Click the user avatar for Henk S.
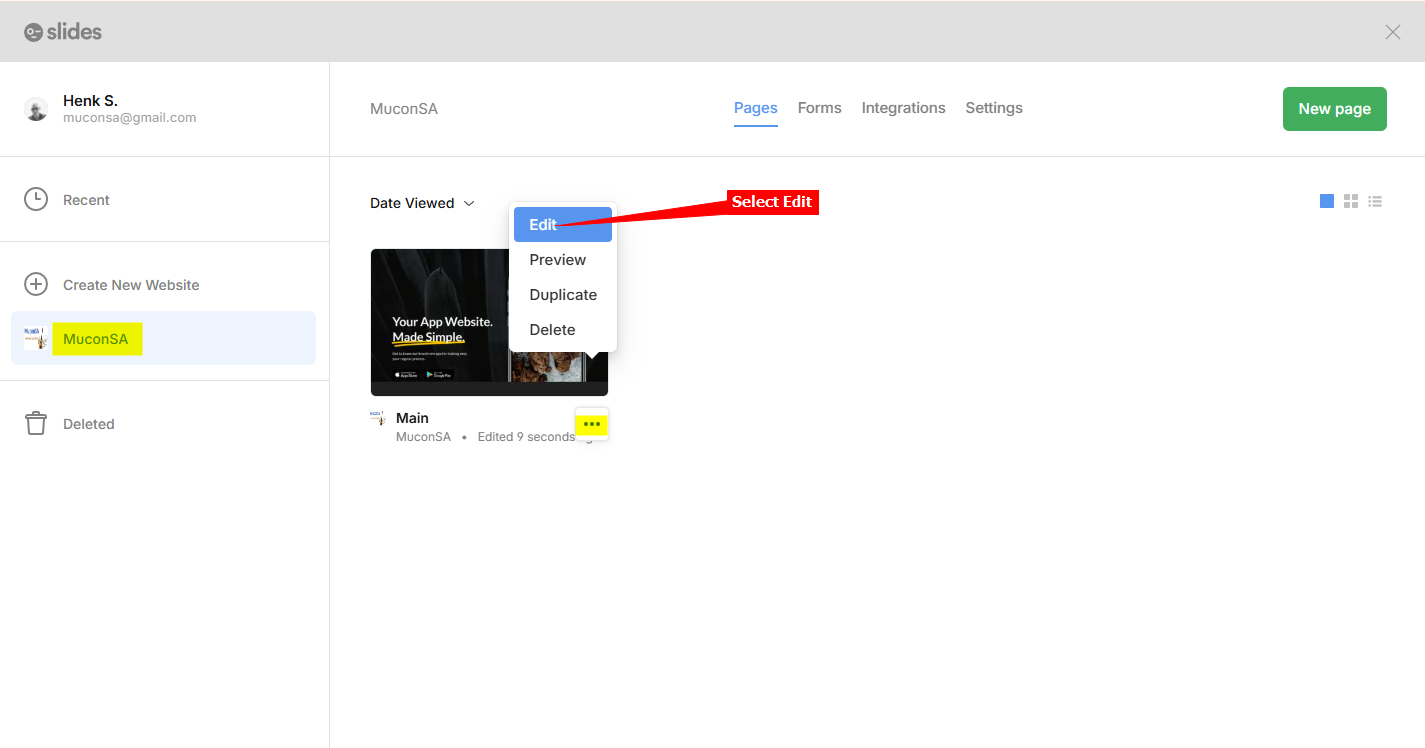 (36, 108)
